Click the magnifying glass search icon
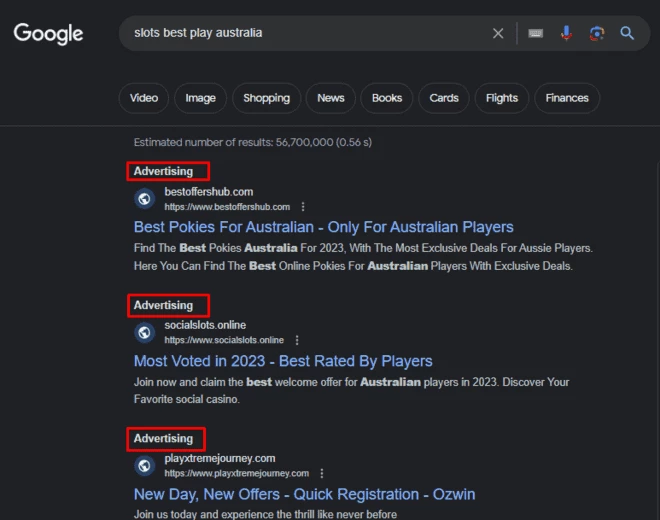This screenshot has width=660, height=520. (627, 33)
